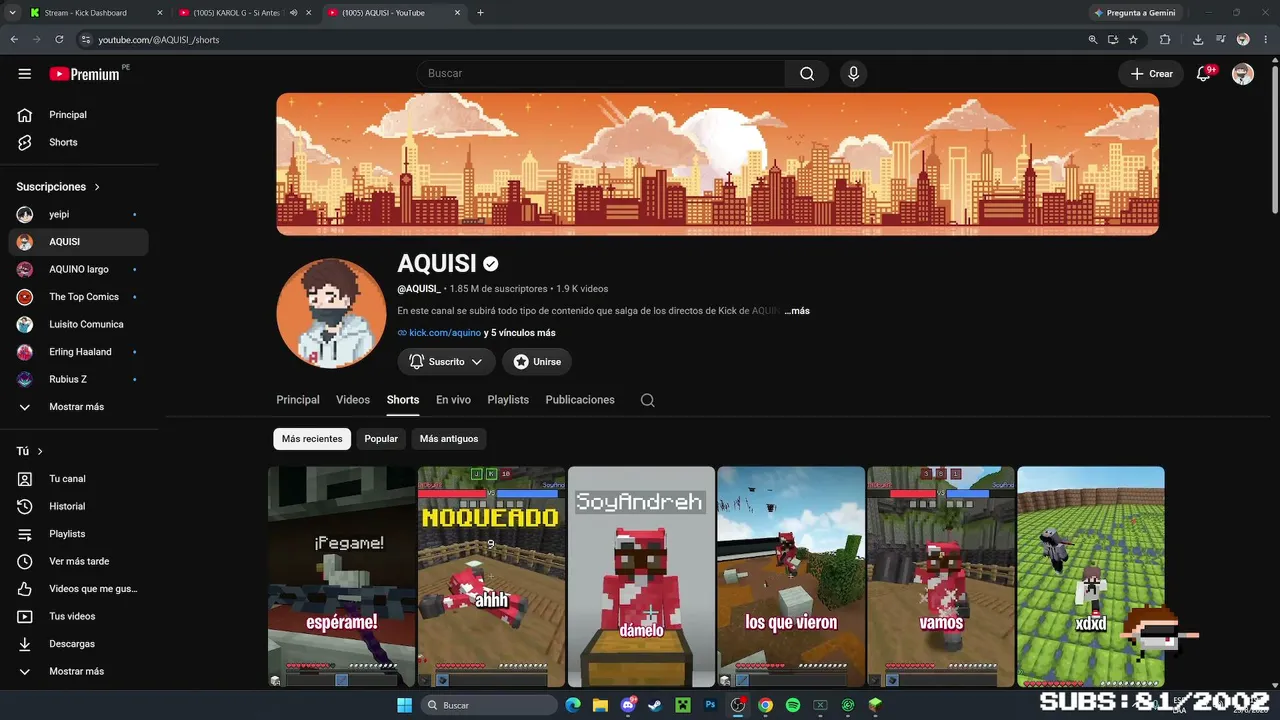Open Chrome media controls
1280x720 pixels.
[x=1220, y=40]
